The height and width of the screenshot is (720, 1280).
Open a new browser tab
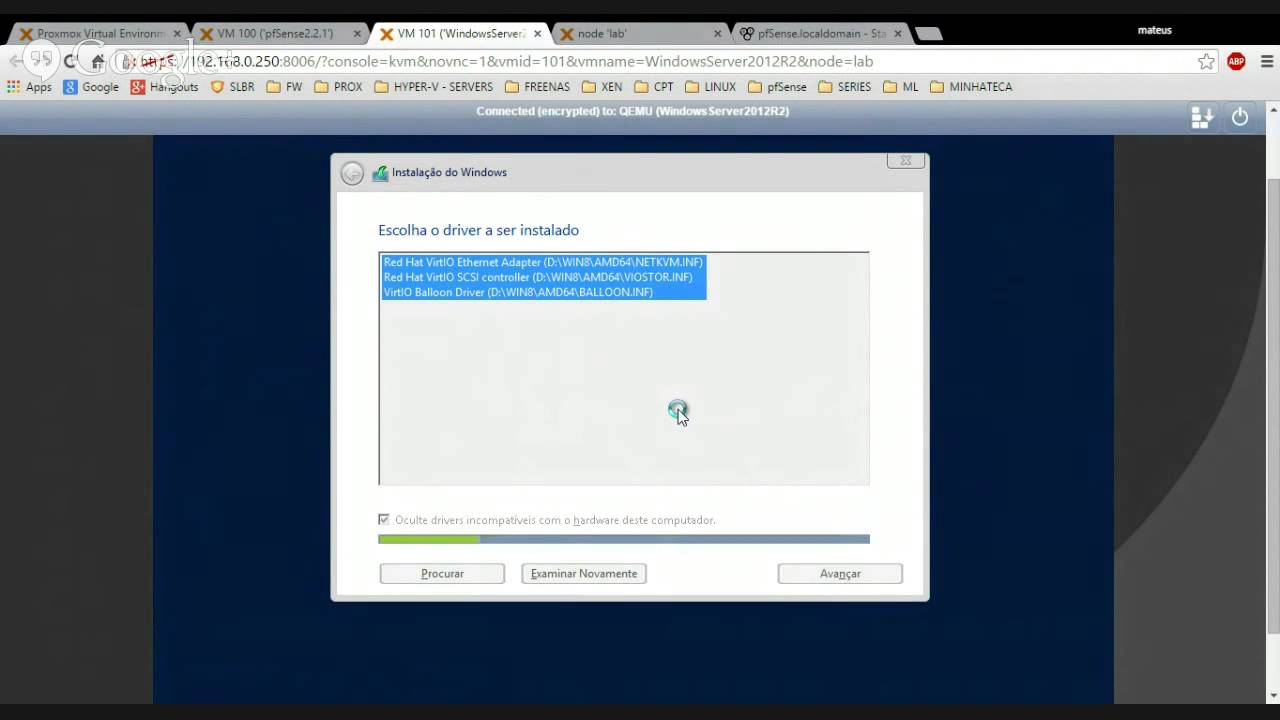click(x=929, y=34)
